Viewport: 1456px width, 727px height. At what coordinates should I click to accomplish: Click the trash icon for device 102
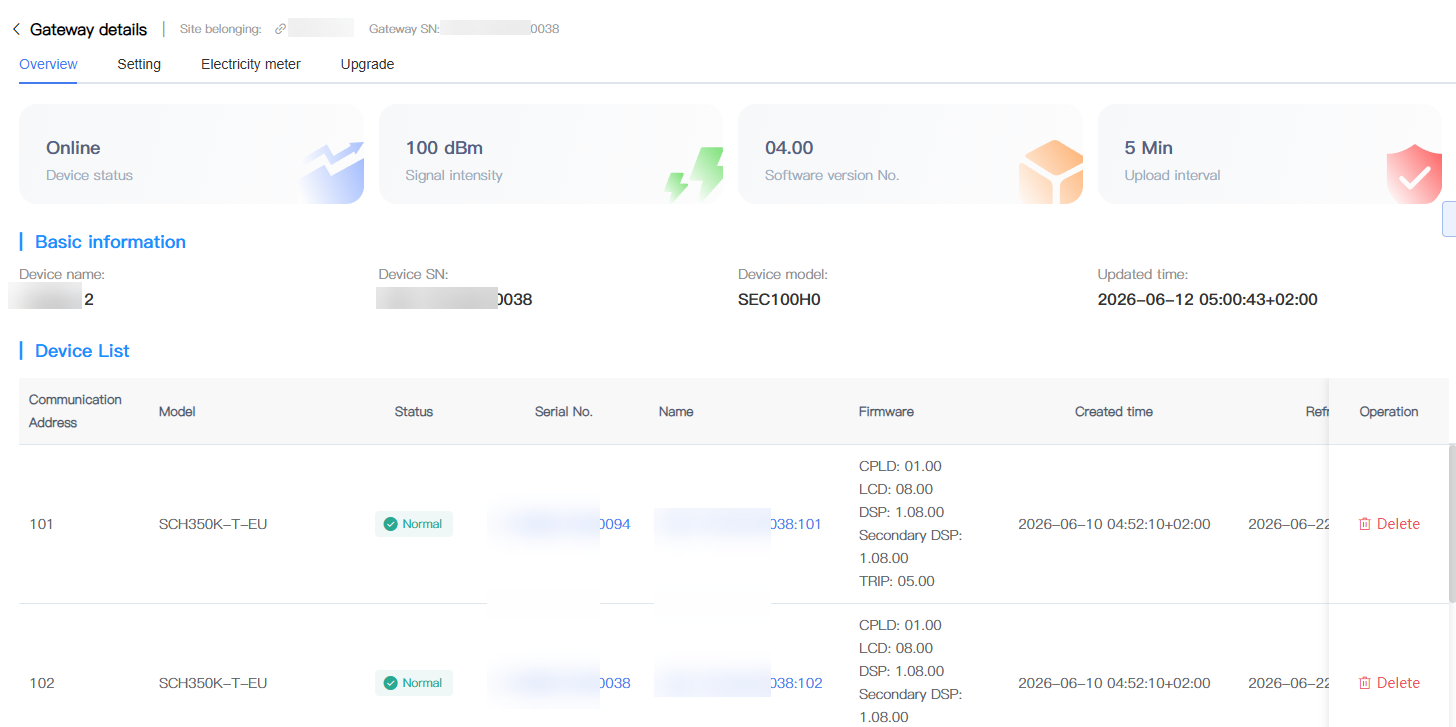click(1365, 683)
